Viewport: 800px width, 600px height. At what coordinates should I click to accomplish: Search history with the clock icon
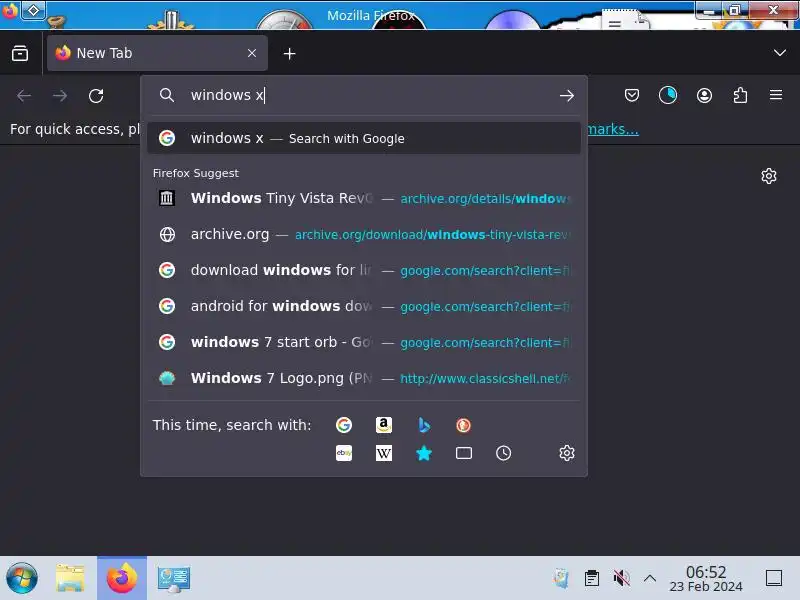point(503,453)
